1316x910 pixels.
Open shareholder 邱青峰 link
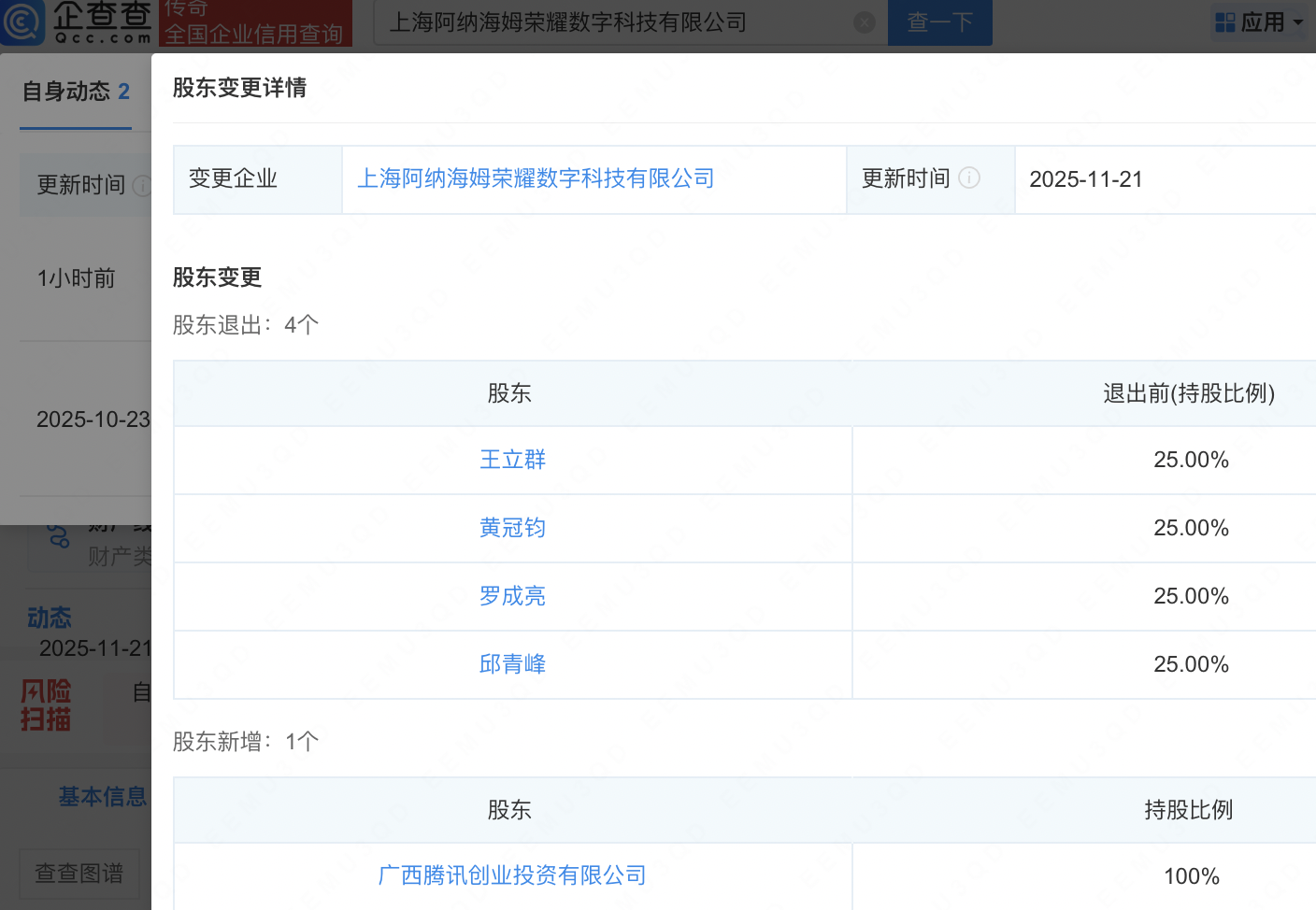tap(512, 664)
